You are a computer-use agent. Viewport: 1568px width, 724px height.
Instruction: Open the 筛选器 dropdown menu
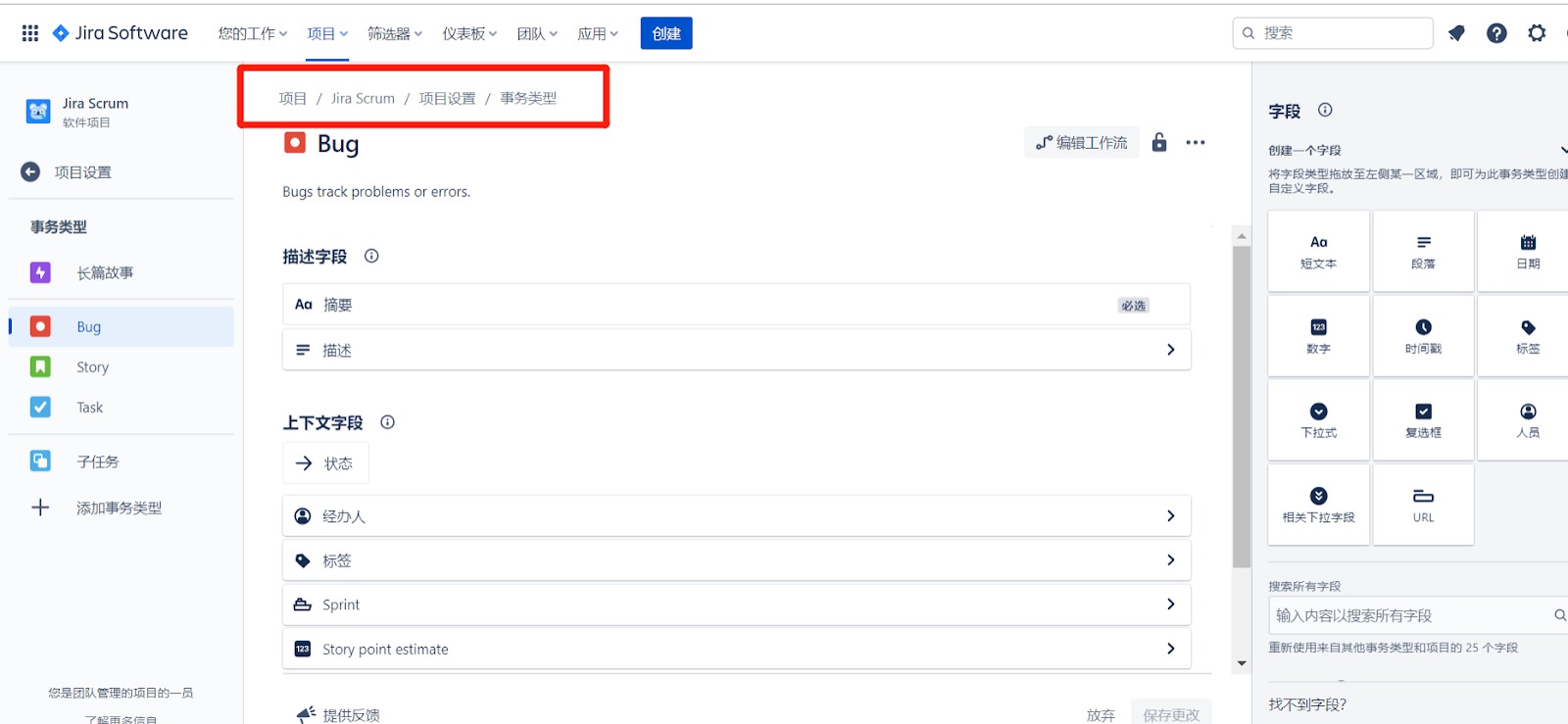click(395, 33)
